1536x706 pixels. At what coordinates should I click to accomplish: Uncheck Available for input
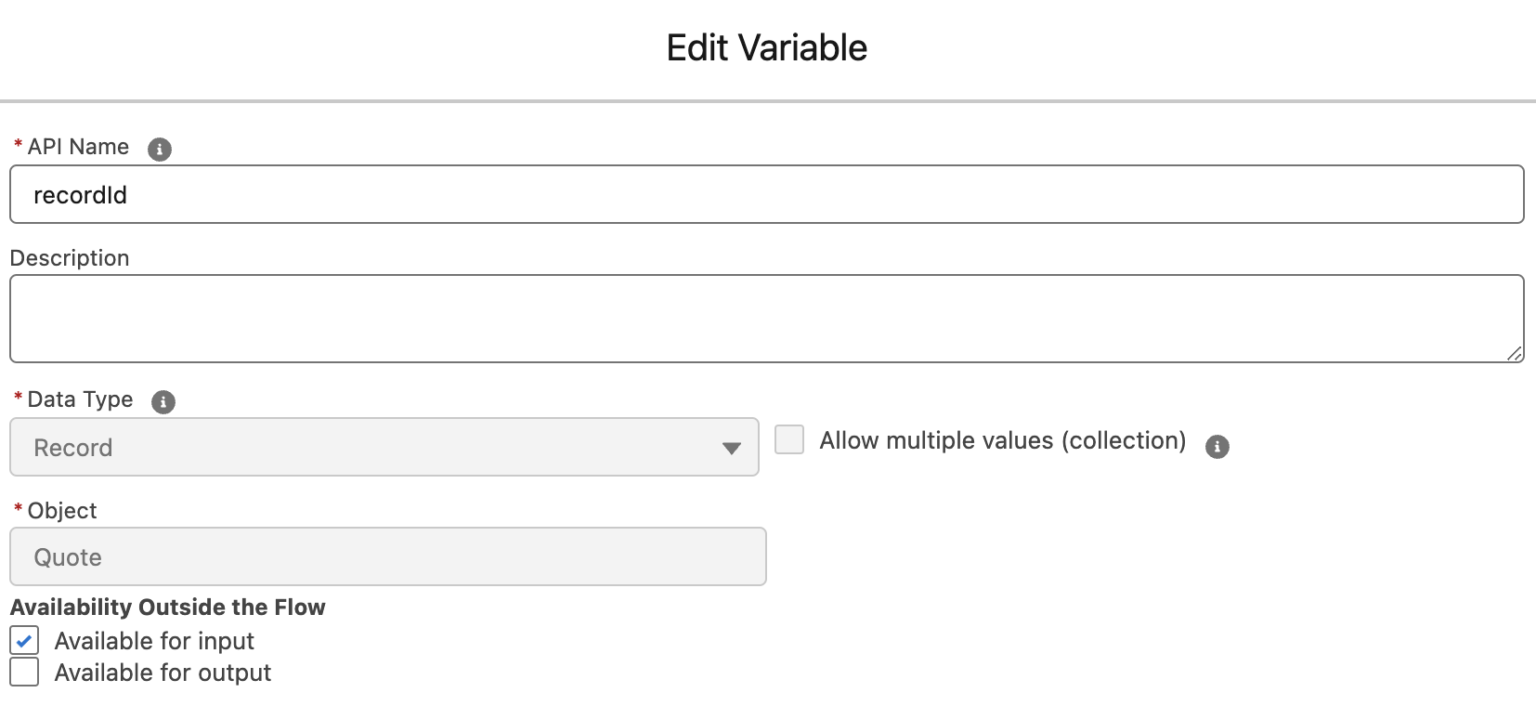coord(23,640)
